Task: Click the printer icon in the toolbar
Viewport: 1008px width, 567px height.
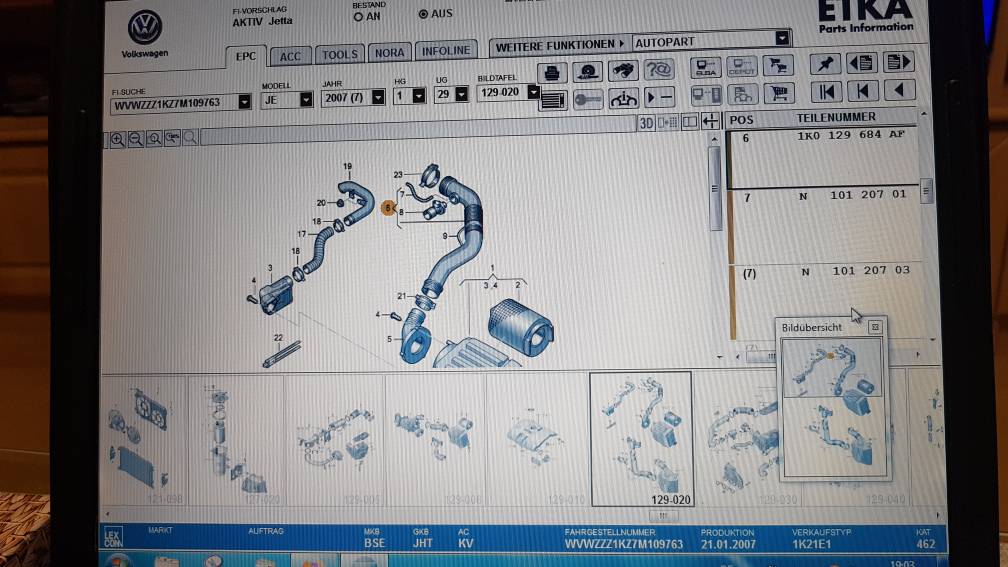Action: [x=552, y=72]
